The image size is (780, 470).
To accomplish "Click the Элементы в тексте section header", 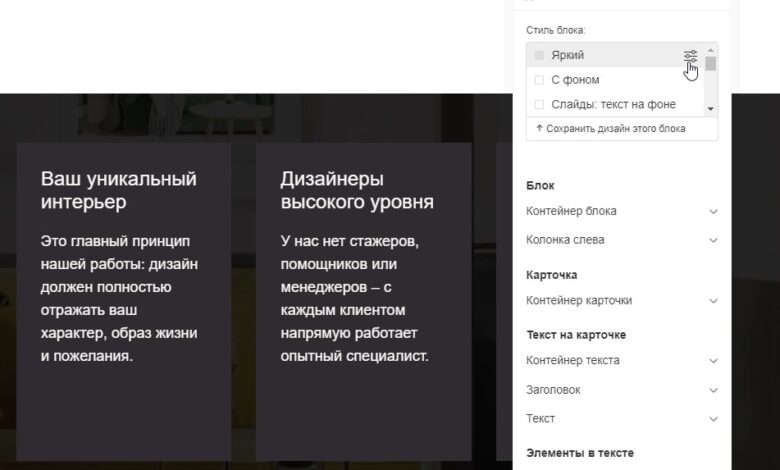I will [579, 453].
